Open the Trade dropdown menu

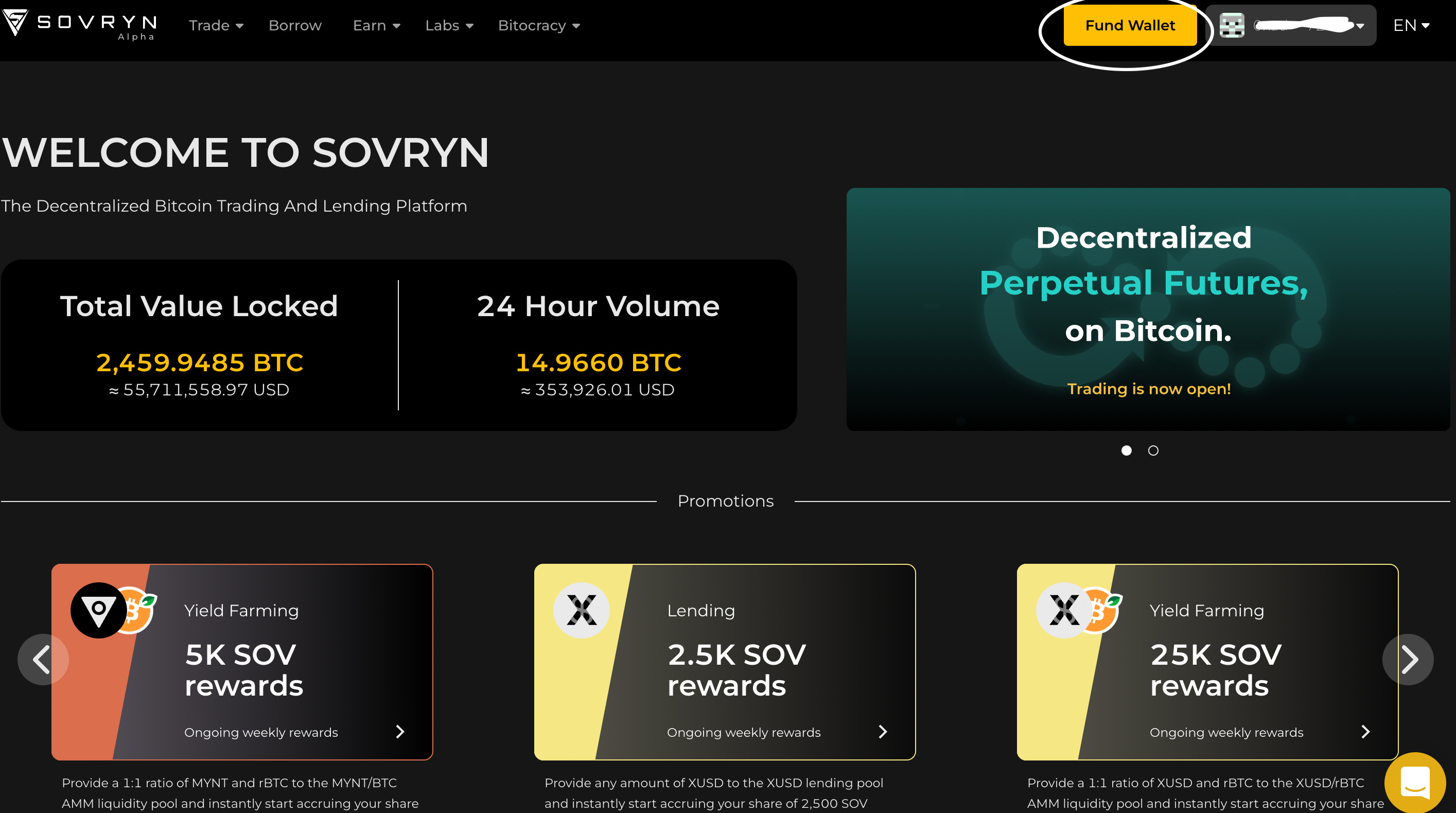(x=216, y=25)
